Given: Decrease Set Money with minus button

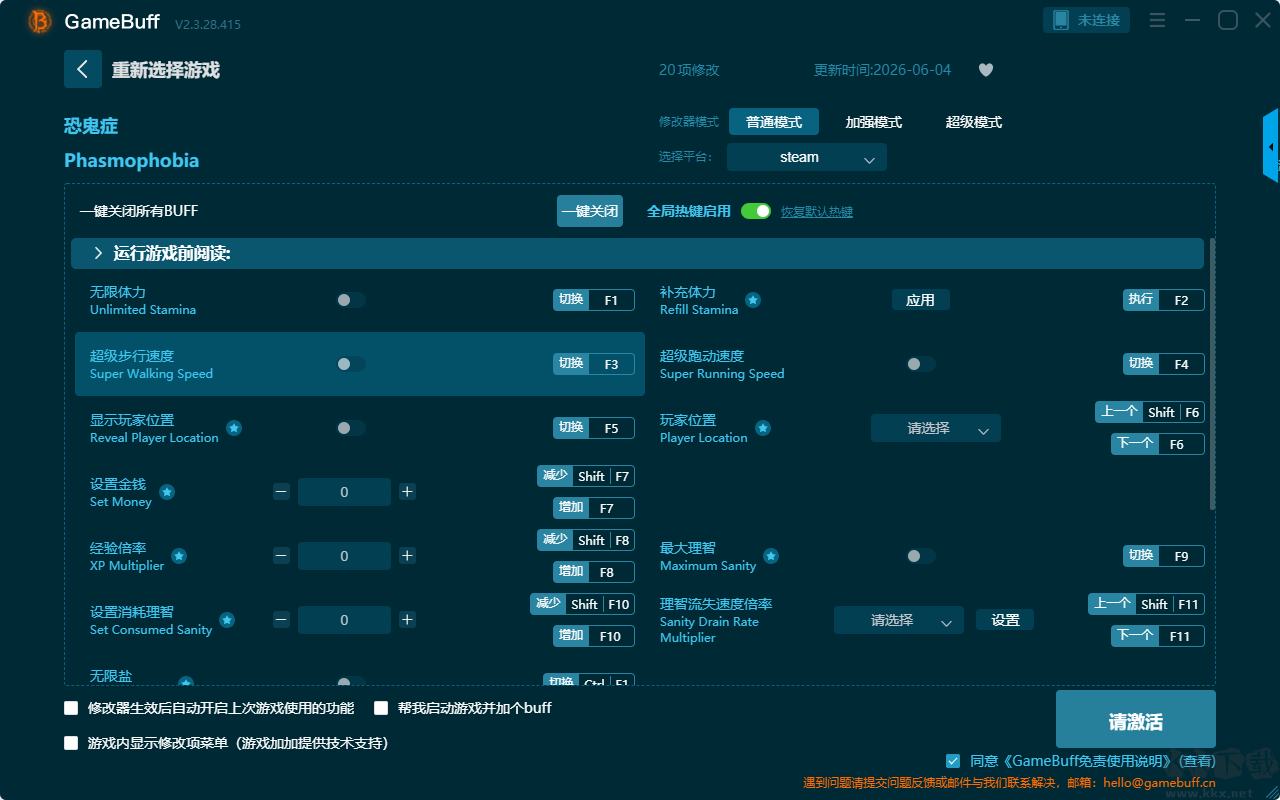Looking at the screenshot, I should pyautogui.click(x=281, y=492).
